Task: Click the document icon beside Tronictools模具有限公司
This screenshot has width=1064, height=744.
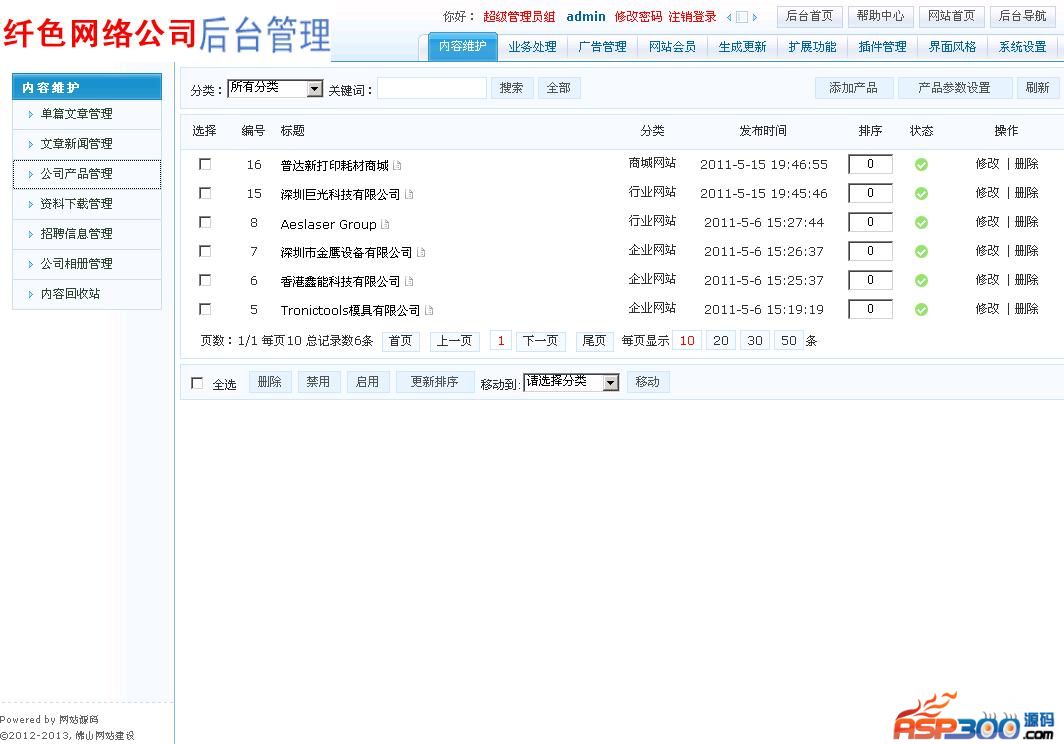Action: pyautogui.click(x=429, y=310)
